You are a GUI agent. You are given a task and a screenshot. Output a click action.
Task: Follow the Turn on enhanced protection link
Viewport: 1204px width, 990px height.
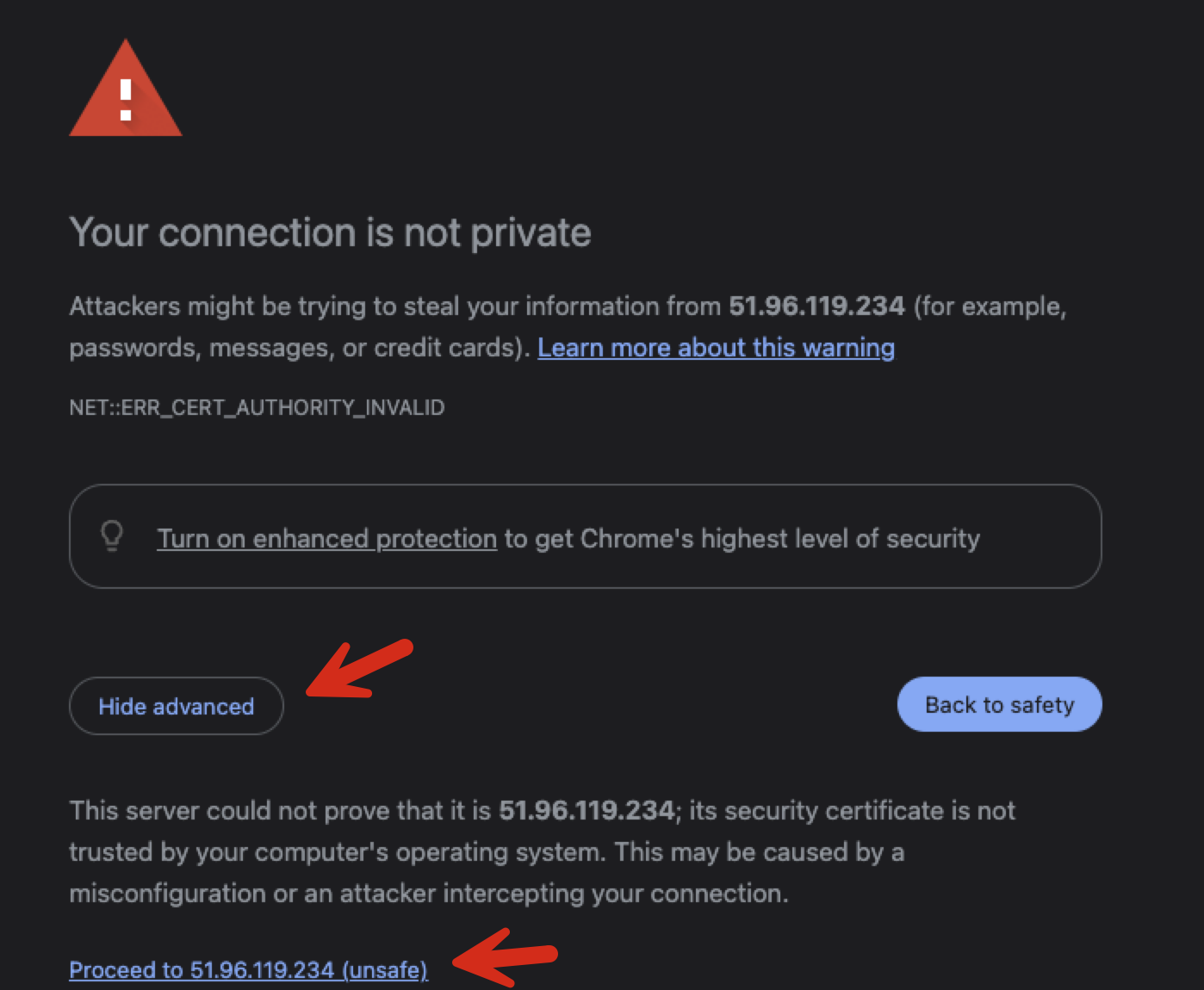[x=326, y=539]
